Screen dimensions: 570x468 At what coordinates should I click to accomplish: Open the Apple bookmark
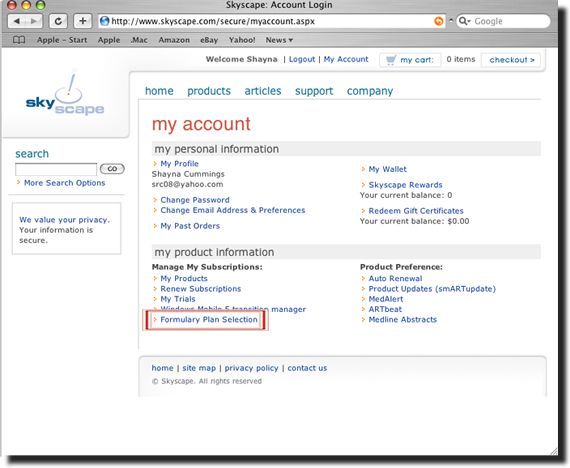click(x=109, y=40)
